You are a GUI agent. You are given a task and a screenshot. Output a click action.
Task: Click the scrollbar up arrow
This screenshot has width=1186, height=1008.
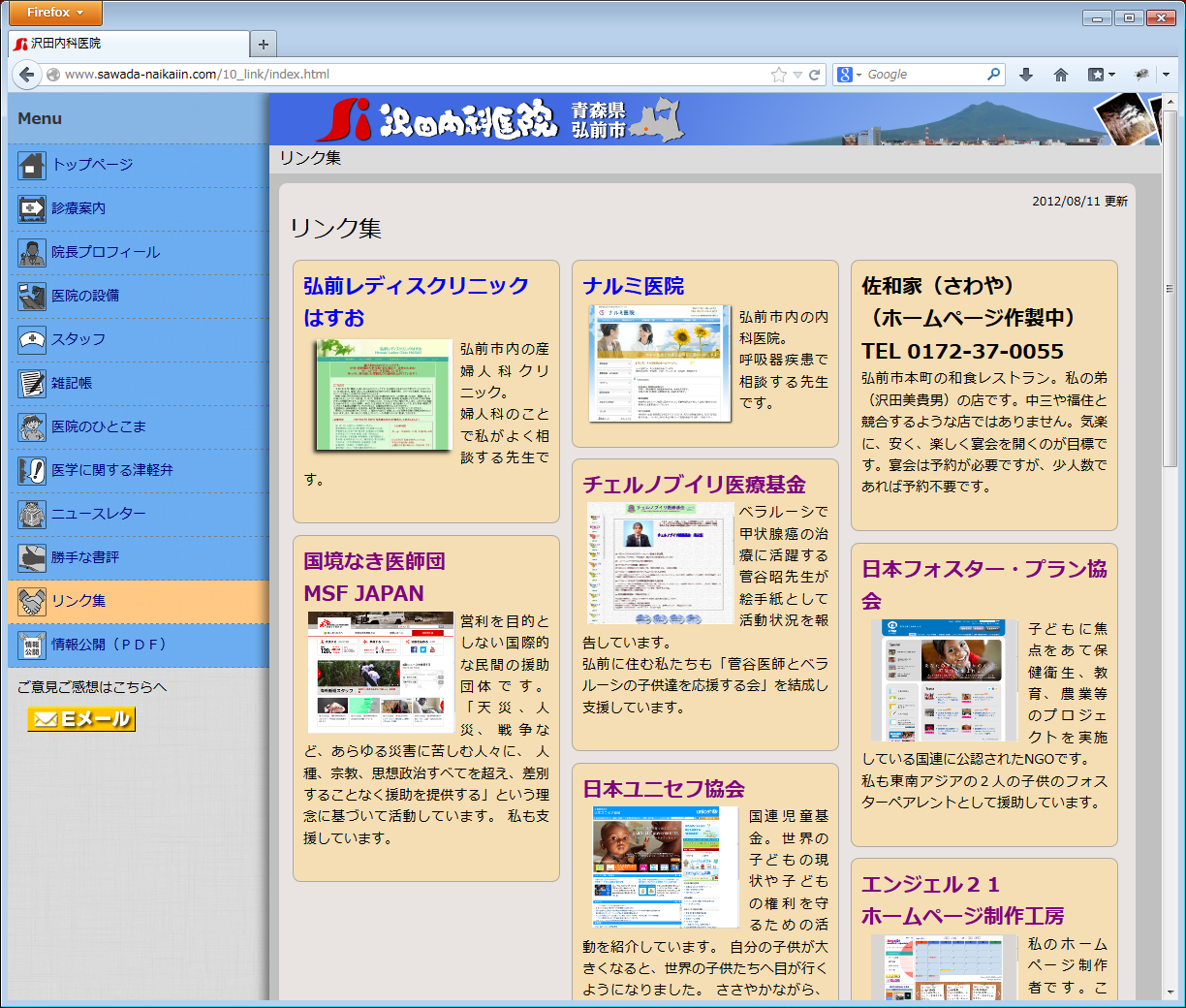(x=1171, y=102)
